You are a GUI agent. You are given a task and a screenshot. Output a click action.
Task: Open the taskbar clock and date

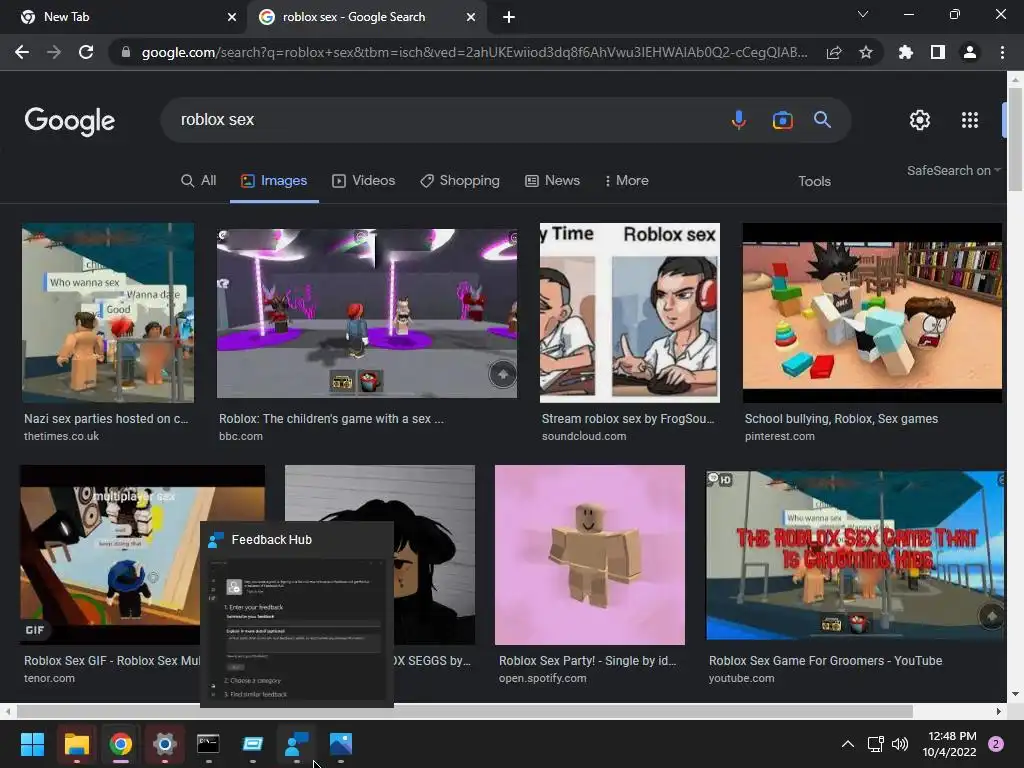pyautogui.click(x=949, y=744)
